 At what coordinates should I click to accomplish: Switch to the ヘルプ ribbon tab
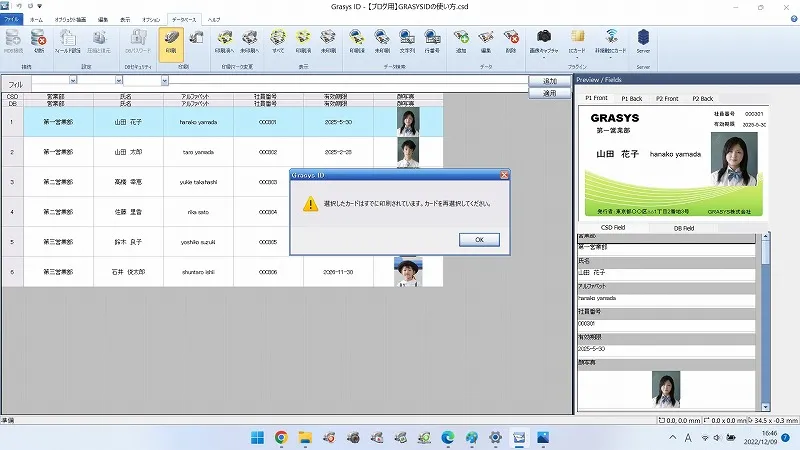coord(214,19)
